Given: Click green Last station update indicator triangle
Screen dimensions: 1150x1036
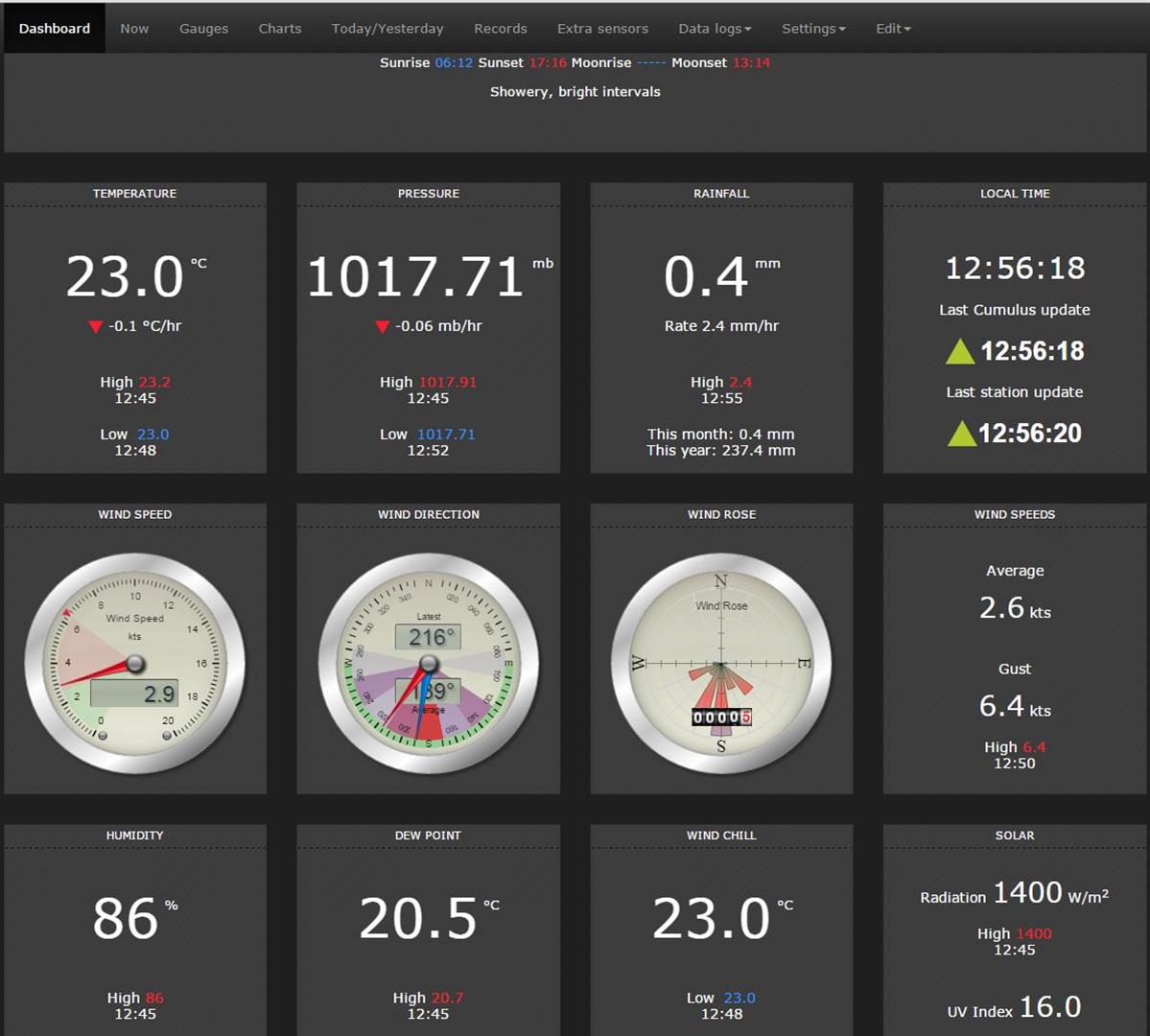Looking at the screenshot, I should click(x=961, y=435).
